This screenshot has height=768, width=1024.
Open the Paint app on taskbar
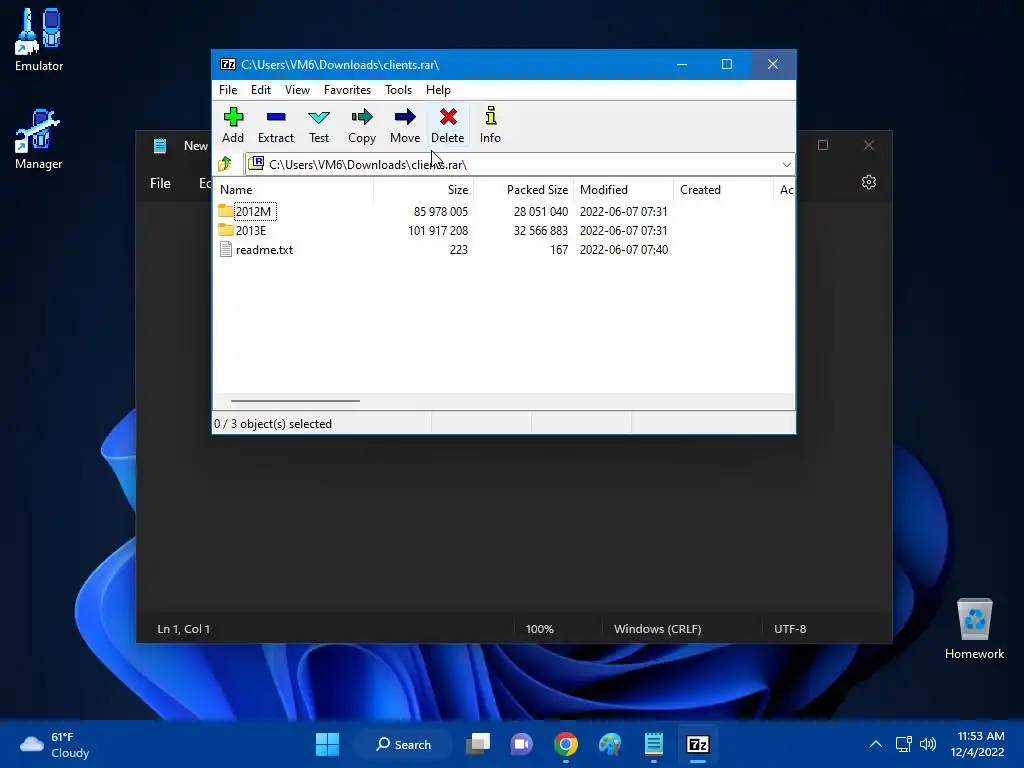[x=610, y=744]
